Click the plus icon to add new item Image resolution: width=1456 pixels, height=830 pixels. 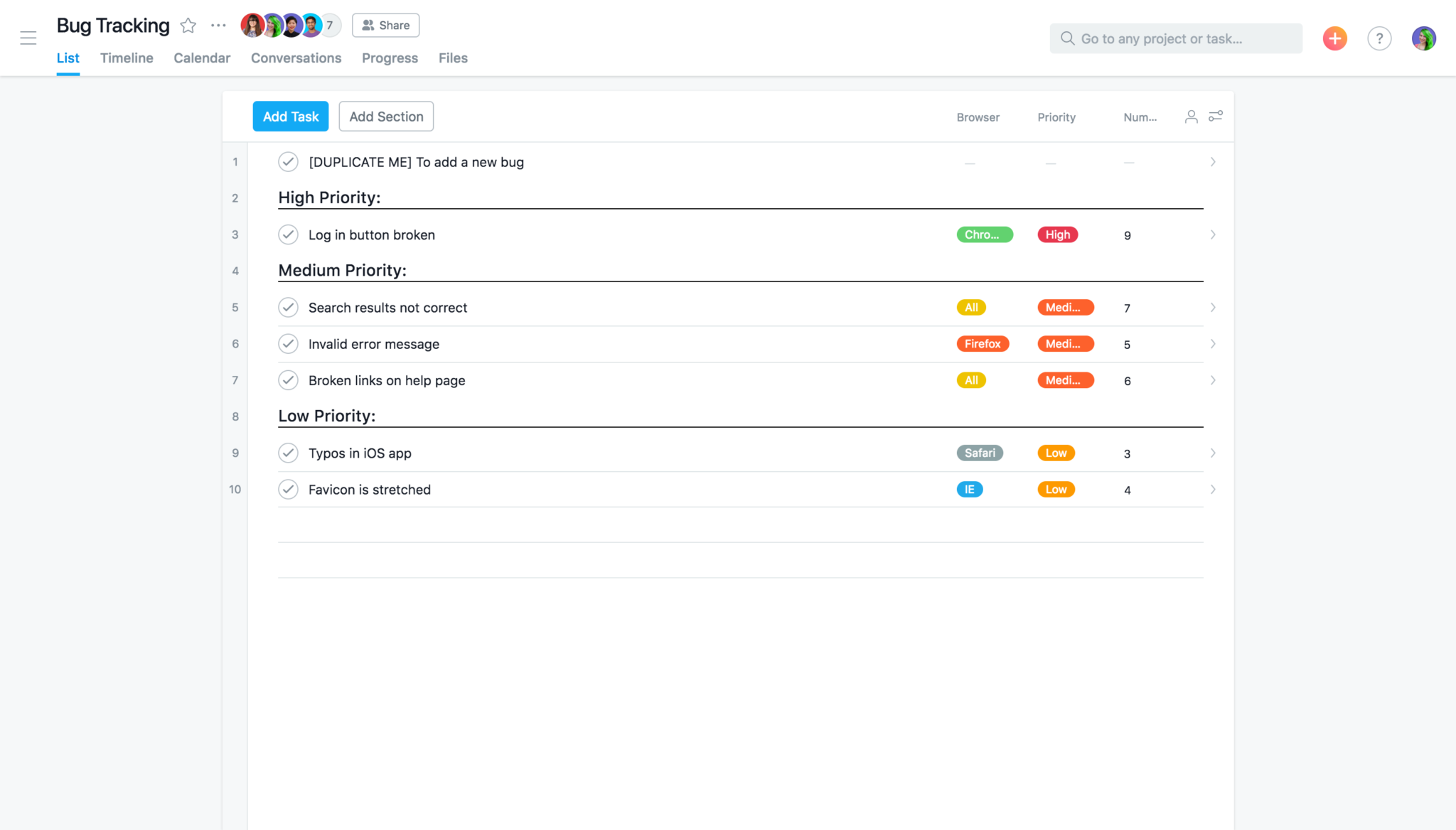[x=1337, y=38]
